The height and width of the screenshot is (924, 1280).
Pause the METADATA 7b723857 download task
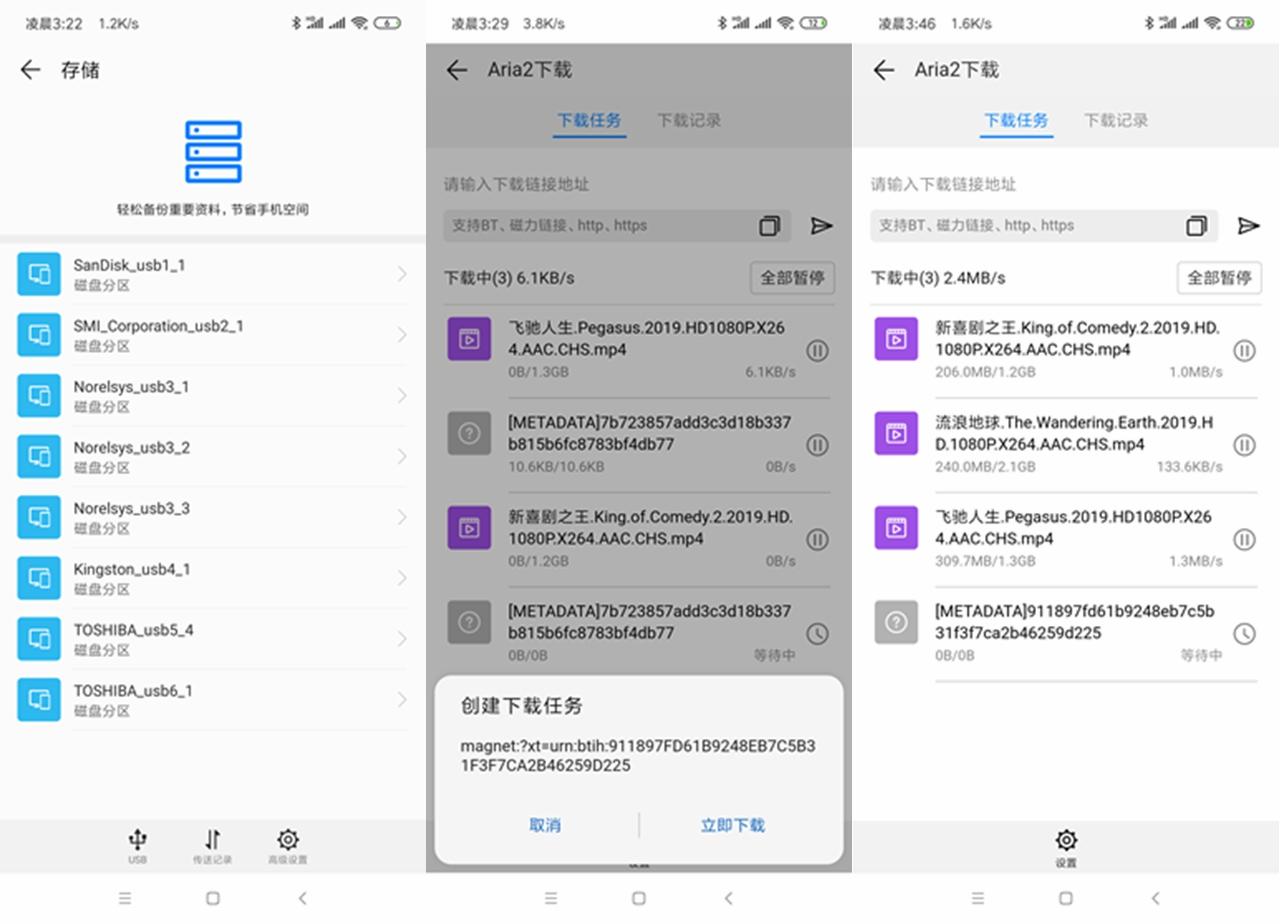pos(818,445)
